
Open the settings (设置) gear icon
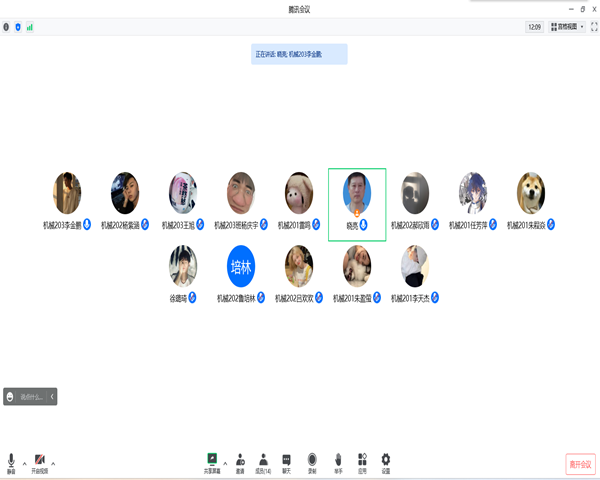[386, 463]
